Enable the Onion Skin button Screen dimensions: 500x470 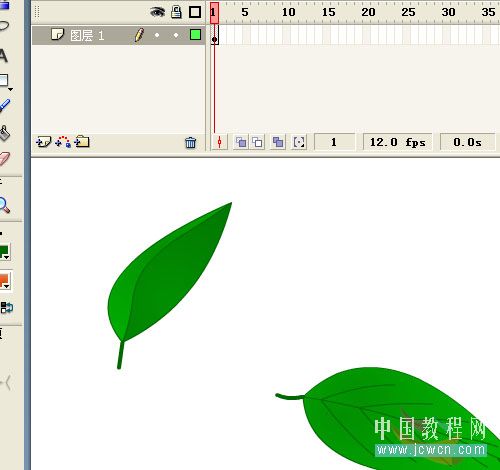coord(241,142)
